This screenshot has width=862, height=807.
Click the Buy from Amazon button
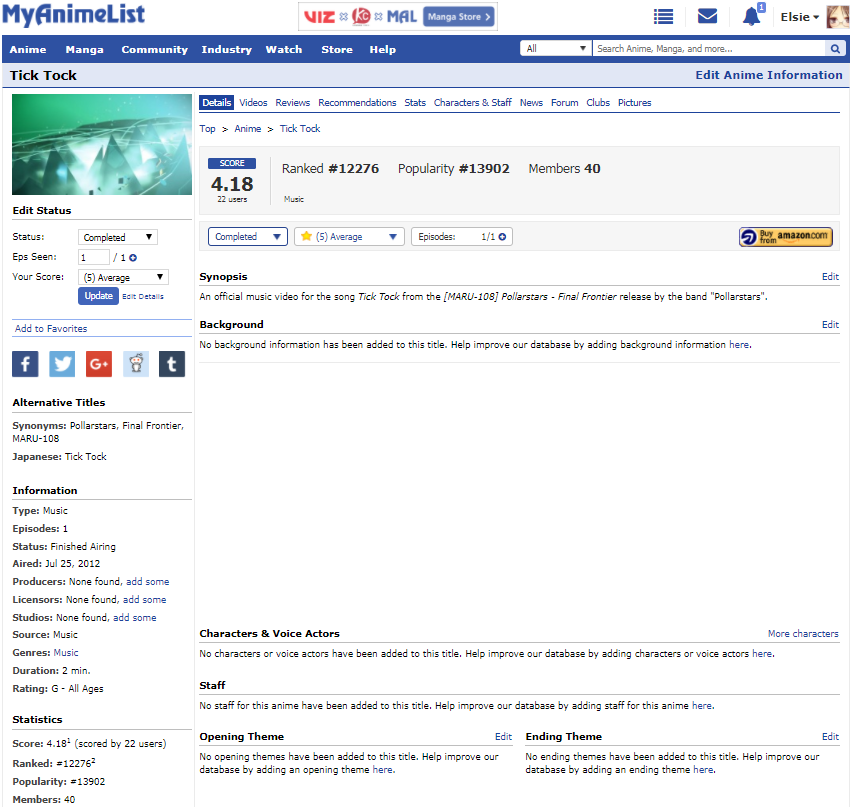tap(785, 237)
